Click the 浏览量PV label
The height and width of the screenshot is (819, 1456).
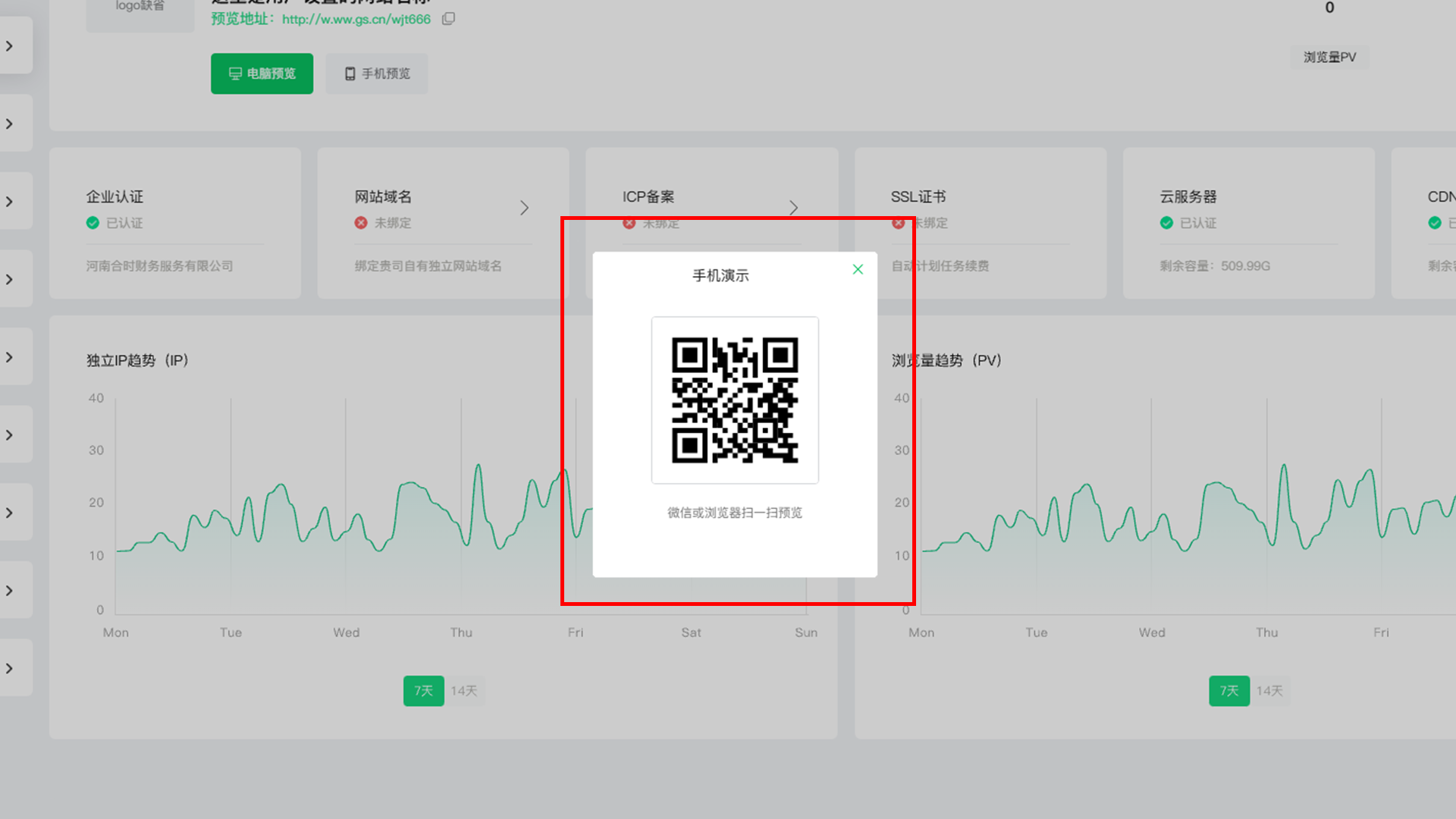[1330, 58]
